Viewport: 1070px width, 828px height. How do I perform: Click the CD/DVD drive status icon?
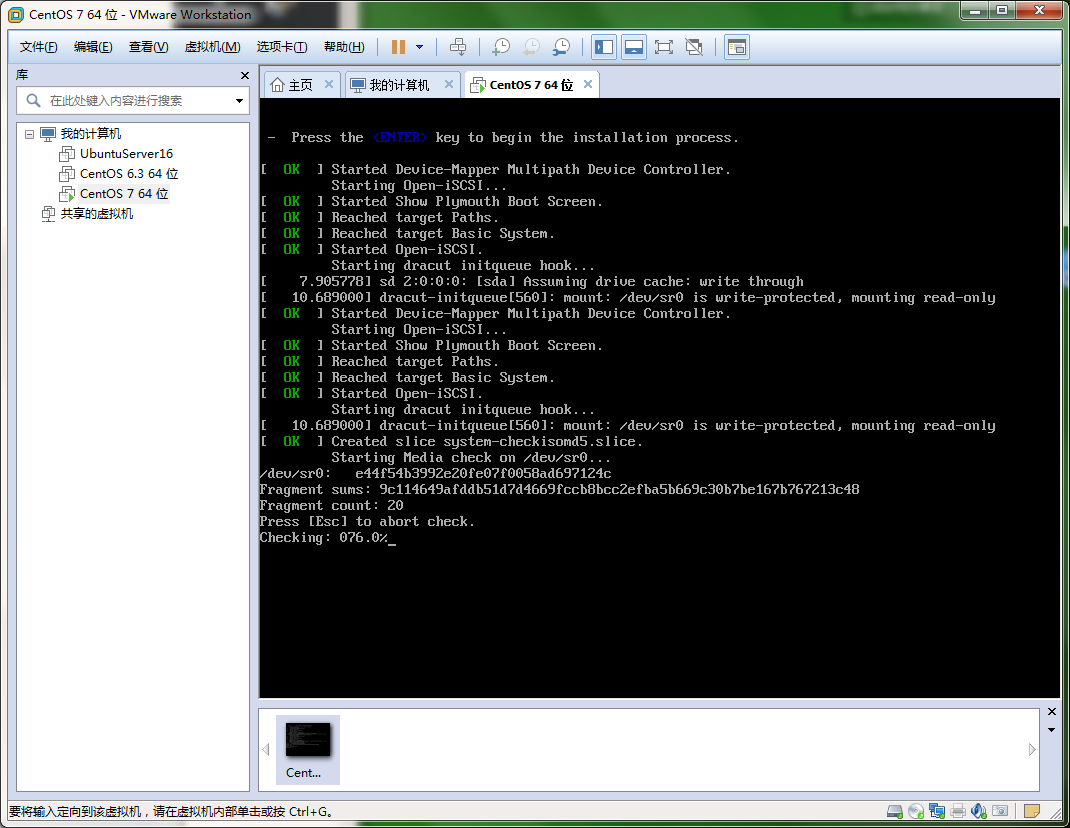tap(916, 811)
